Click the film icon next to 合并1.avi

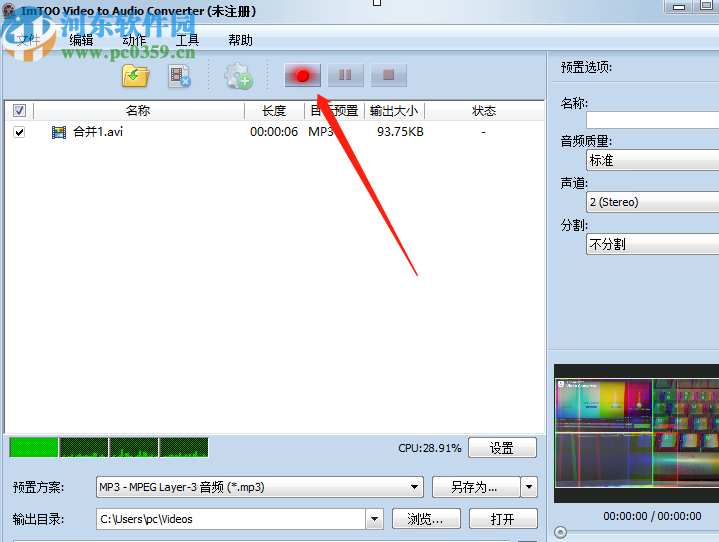[59, 133]
